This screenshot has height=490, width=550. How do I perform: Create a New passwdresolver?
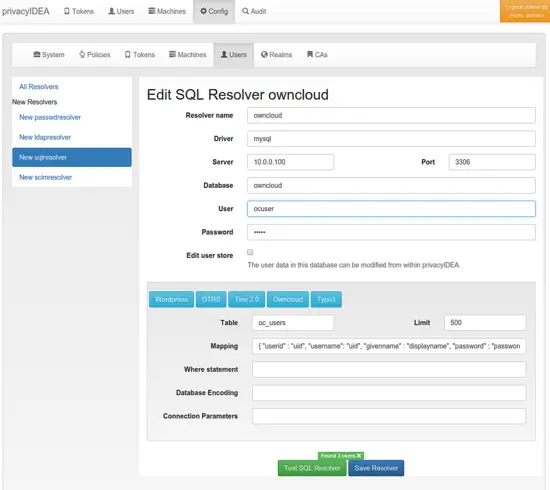[x=50, y=117]
